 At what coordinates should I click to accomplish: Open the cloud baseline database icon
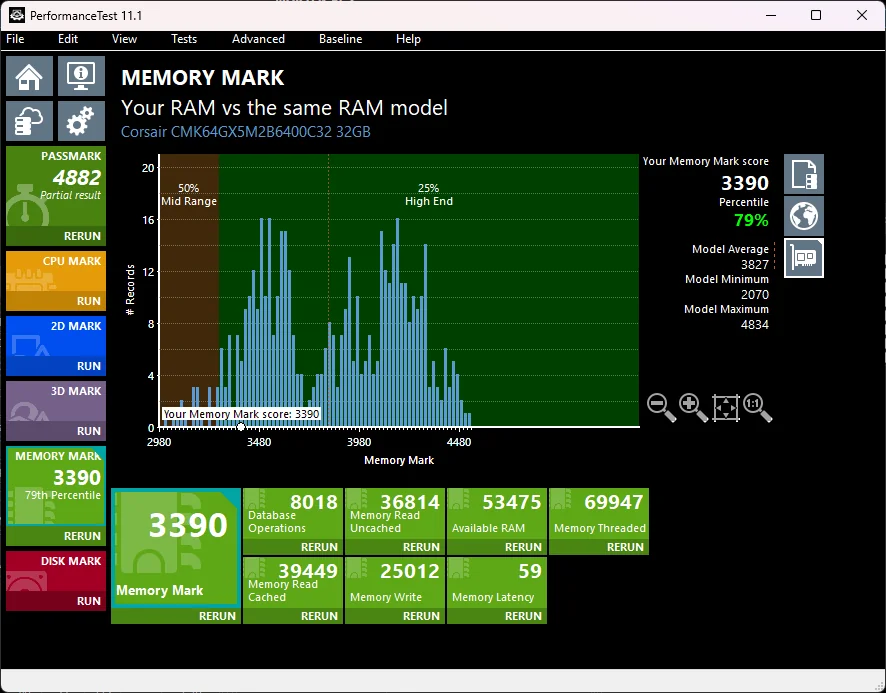point(29,121)
